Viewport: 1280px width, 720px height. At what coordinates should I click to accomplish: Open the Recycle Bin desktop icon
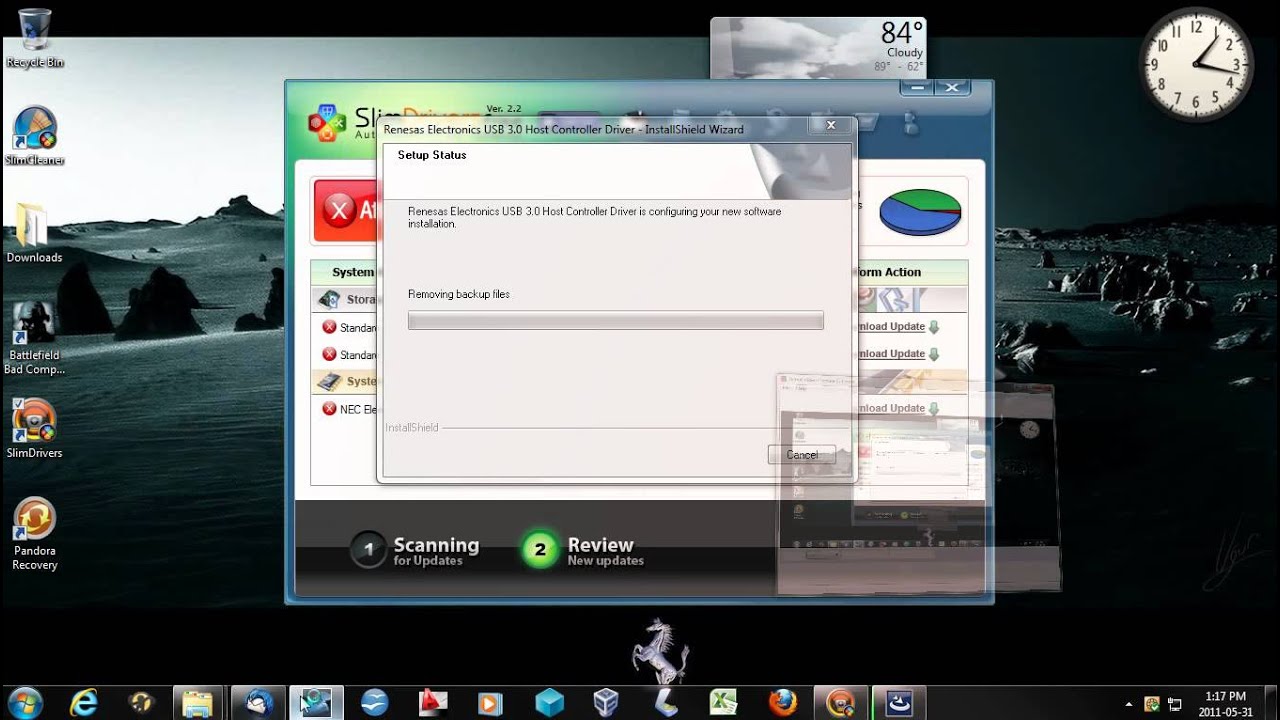[x=35, y=39]
